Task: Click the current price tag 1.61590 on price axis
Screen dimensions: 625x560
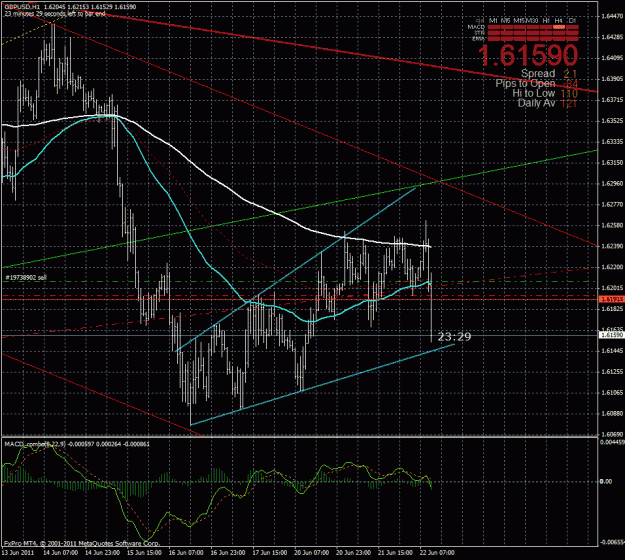Action: (611, 335)
